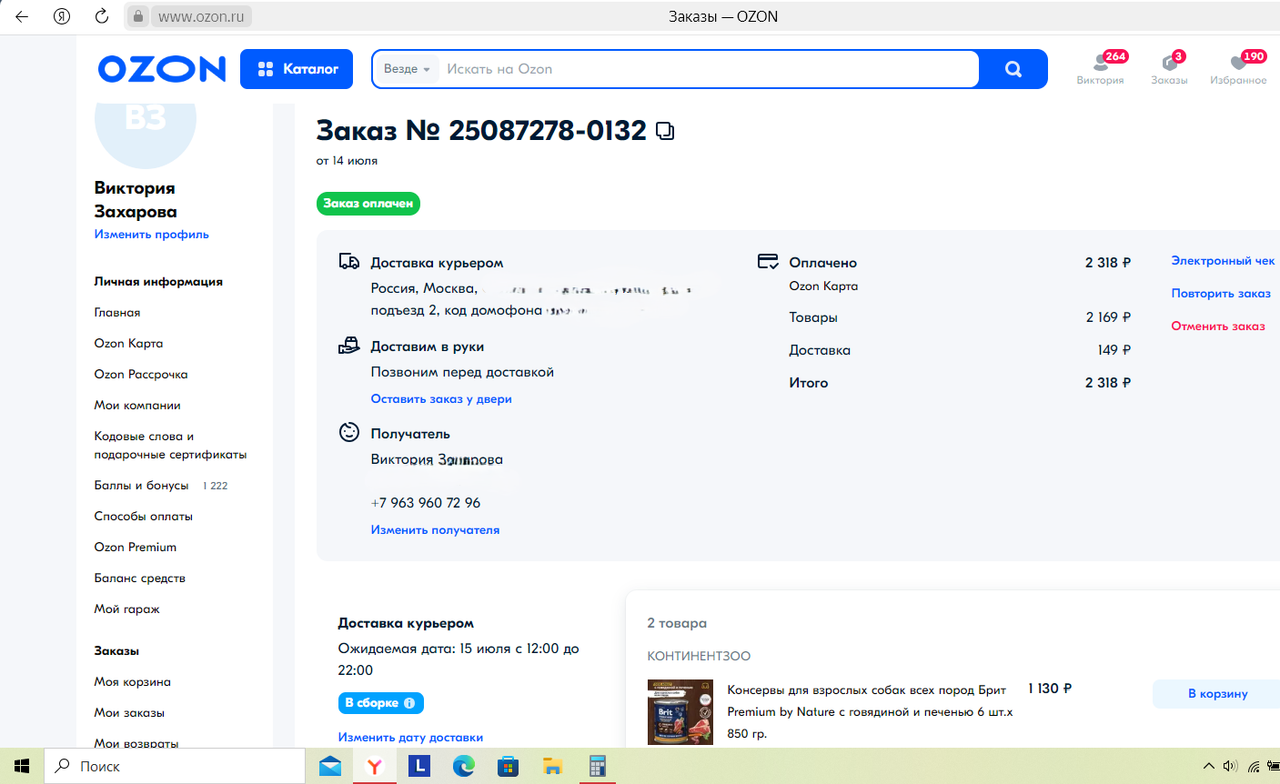The image size is (1280, 784).
Task: Open Способы оплаты in the sidebar
Action: pyautogui.click(x=143, y=516)
